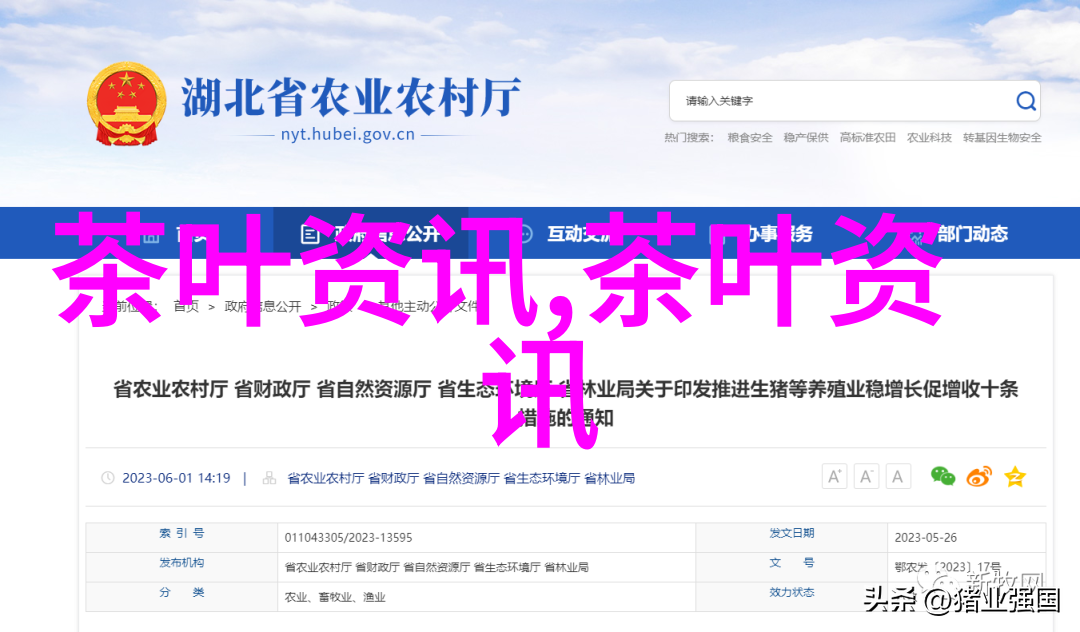Image resolution: width=1080 pixels, height=632 pixels.
Task: Add page to favorites star icon
Action: 1015,477
